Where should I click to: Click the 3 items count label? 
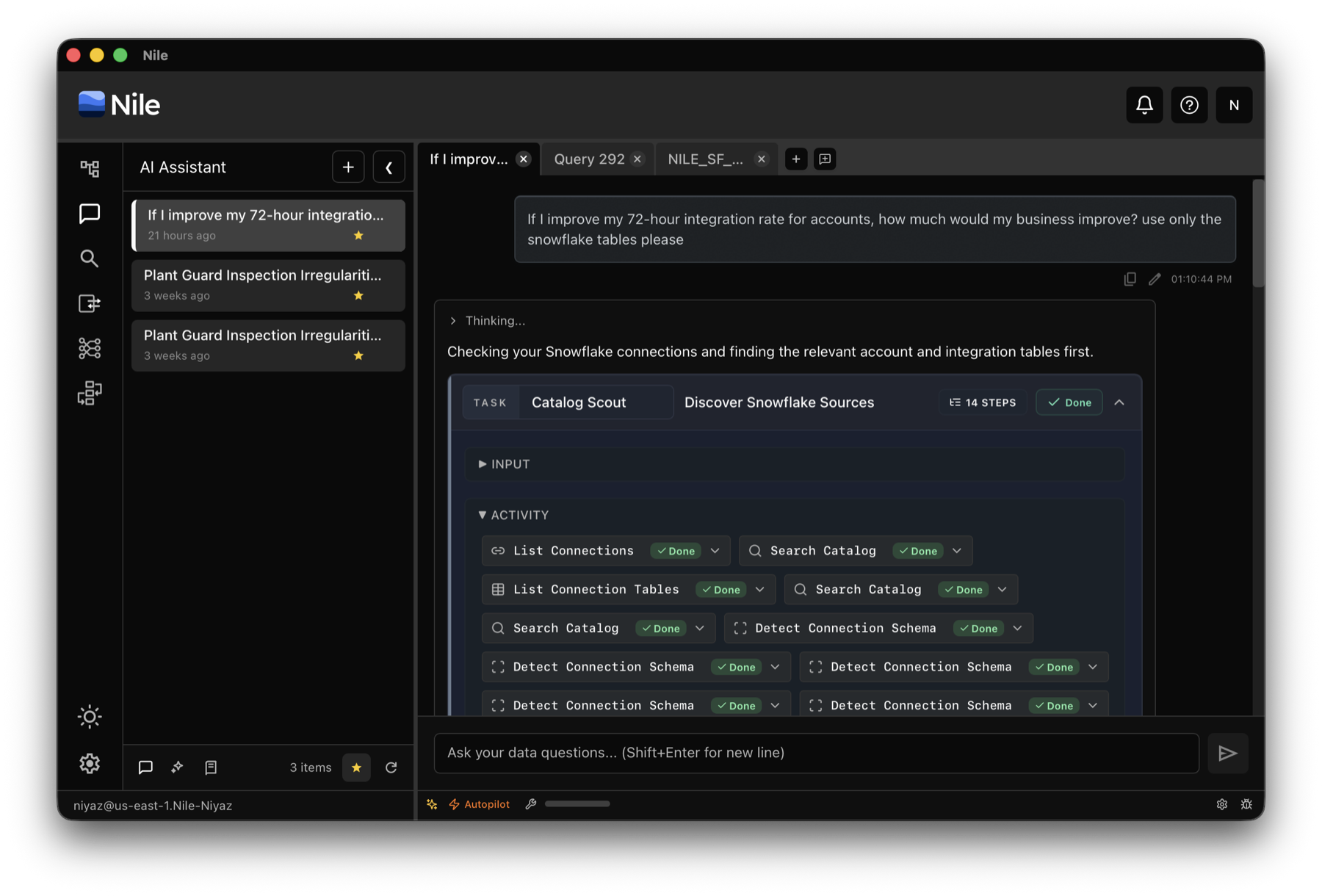click(311, 767)
